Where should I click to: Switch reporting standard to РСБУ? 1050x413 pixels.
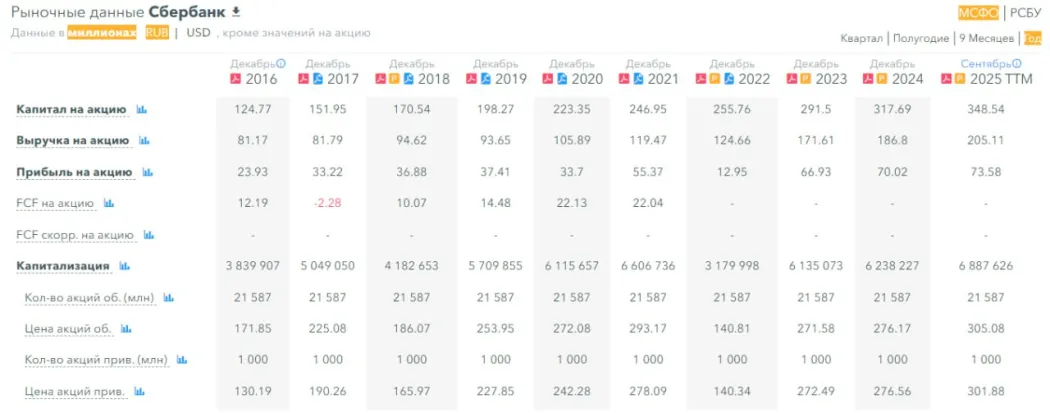click(x=1025, y=12)
